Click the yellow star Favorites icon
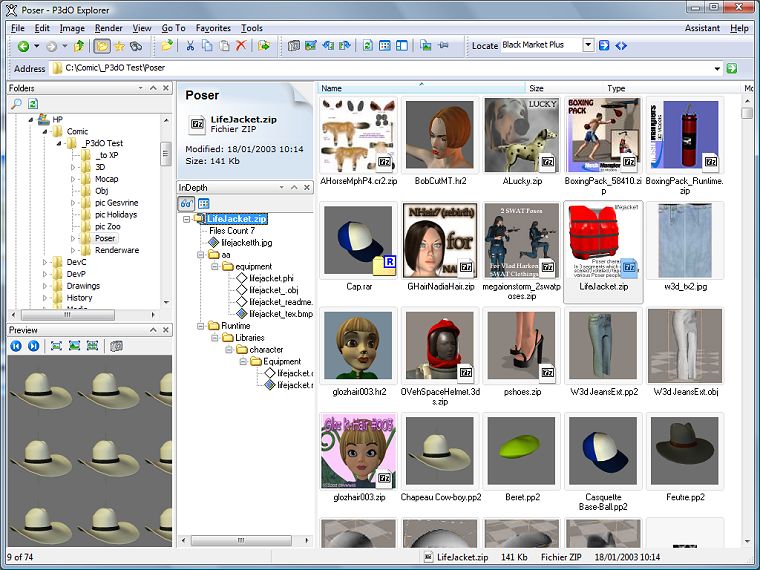This screenshot has height=570, width=760. pos(119,46)
